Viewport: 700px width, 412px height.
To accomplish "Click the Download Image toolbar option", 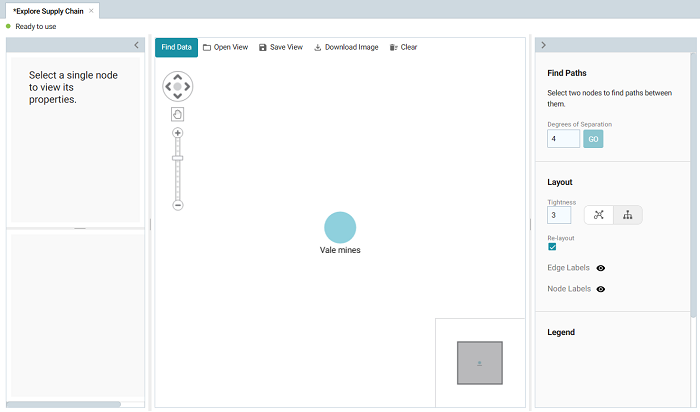I will click(346, 47).
